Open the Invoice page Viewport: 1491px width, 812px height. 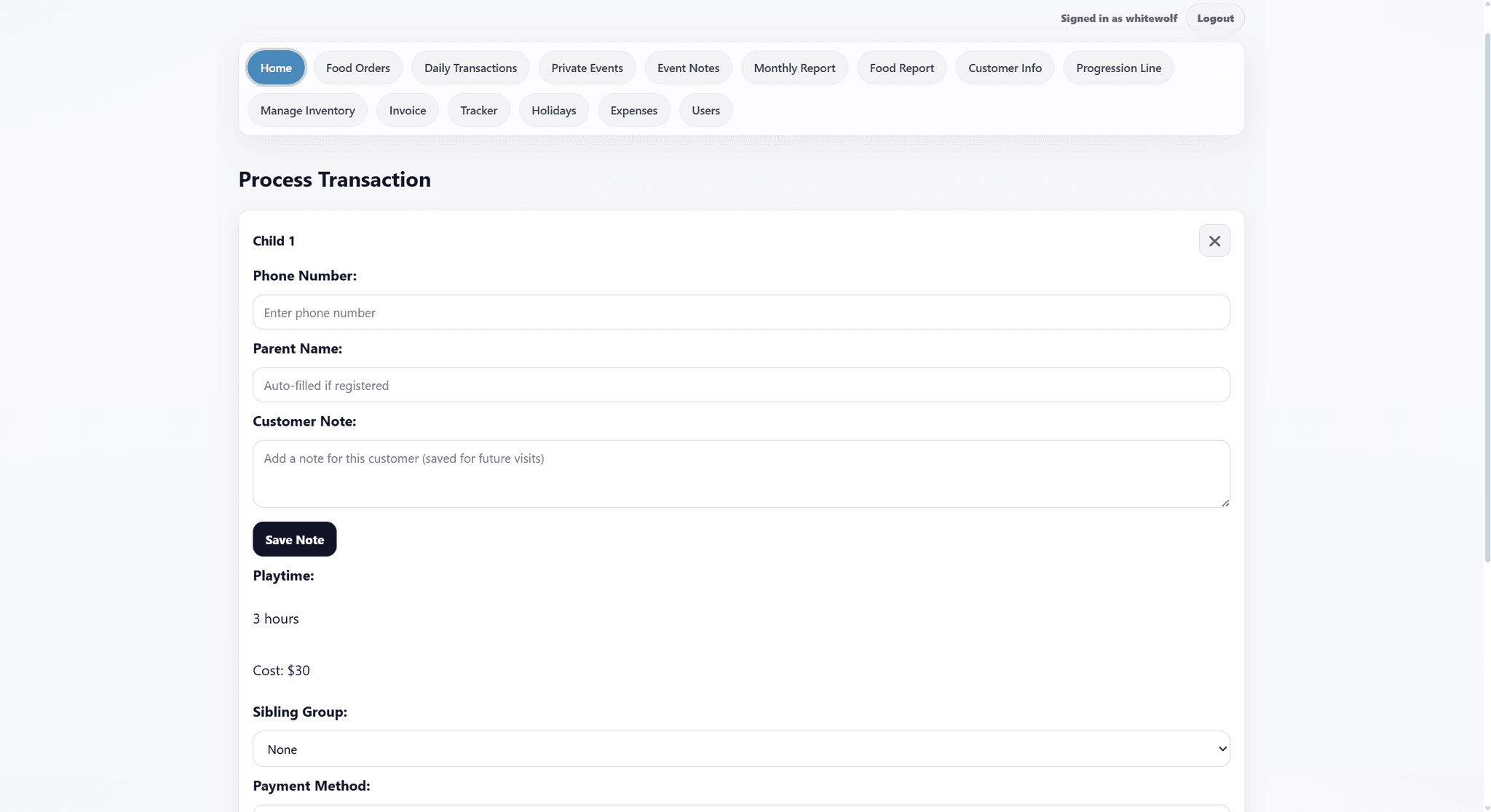click(x=407, y=110)
